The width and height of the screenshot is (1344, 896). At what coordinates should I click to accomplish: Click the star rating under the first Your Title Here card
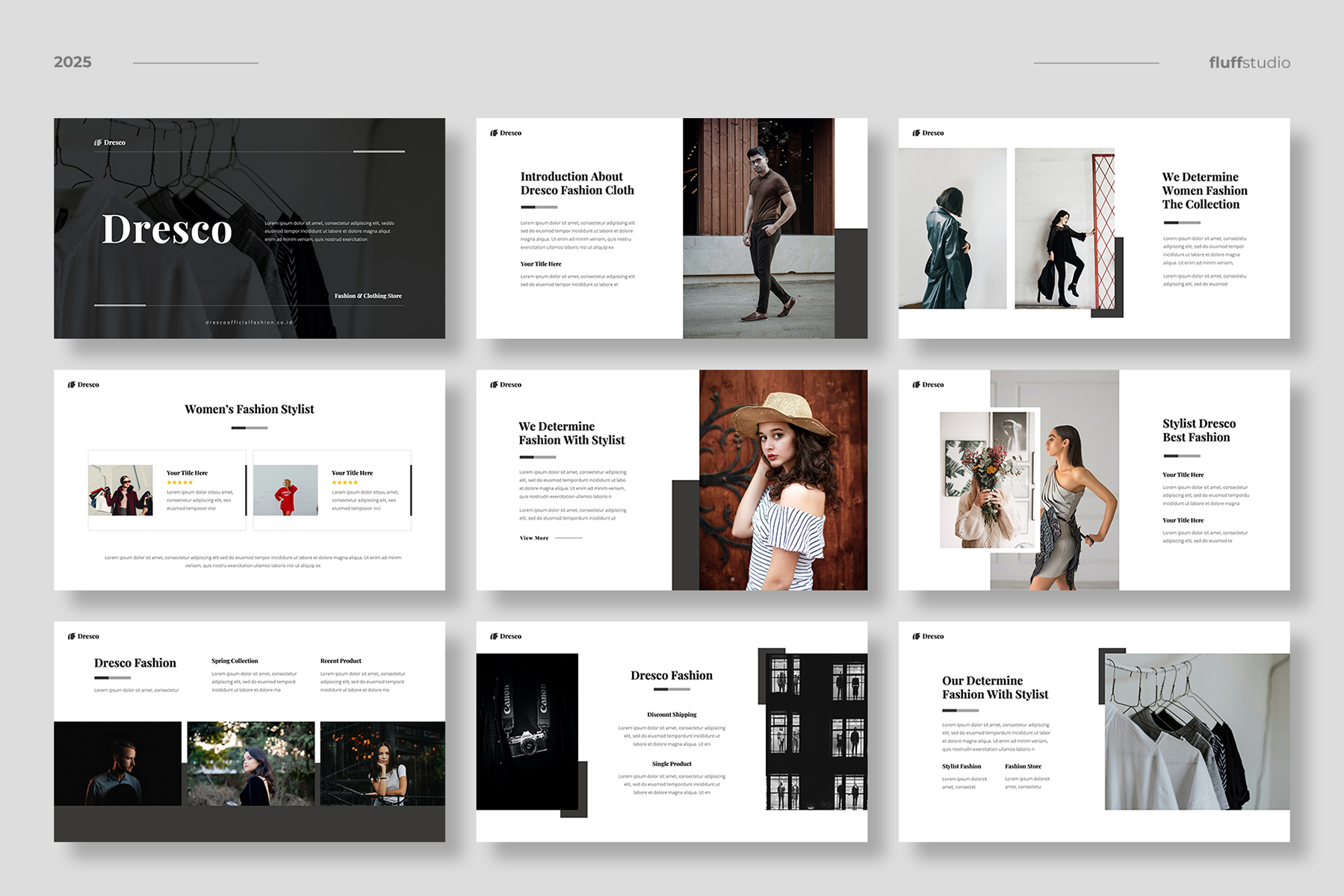pos(179,482)
